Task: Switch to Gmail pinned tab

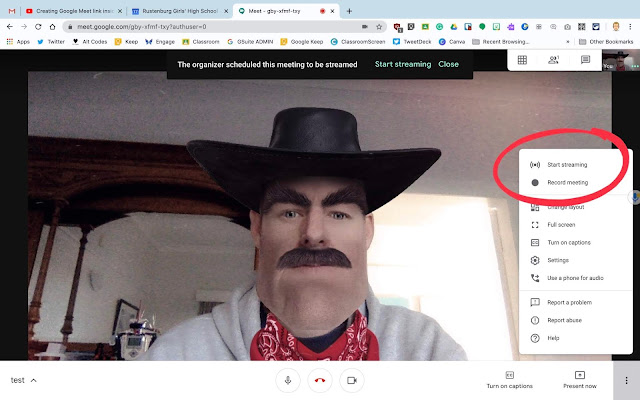Action: pyautogui.click(x=12, y=11)
